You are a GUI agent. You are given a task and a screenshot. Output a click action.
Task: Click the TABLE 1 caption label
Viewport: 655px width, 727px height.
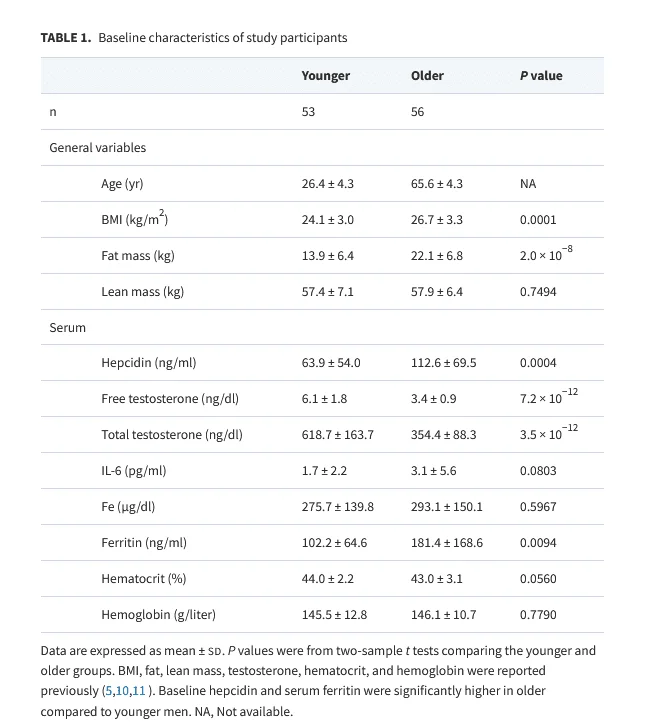pyautogui.click(x=65, y=38)
